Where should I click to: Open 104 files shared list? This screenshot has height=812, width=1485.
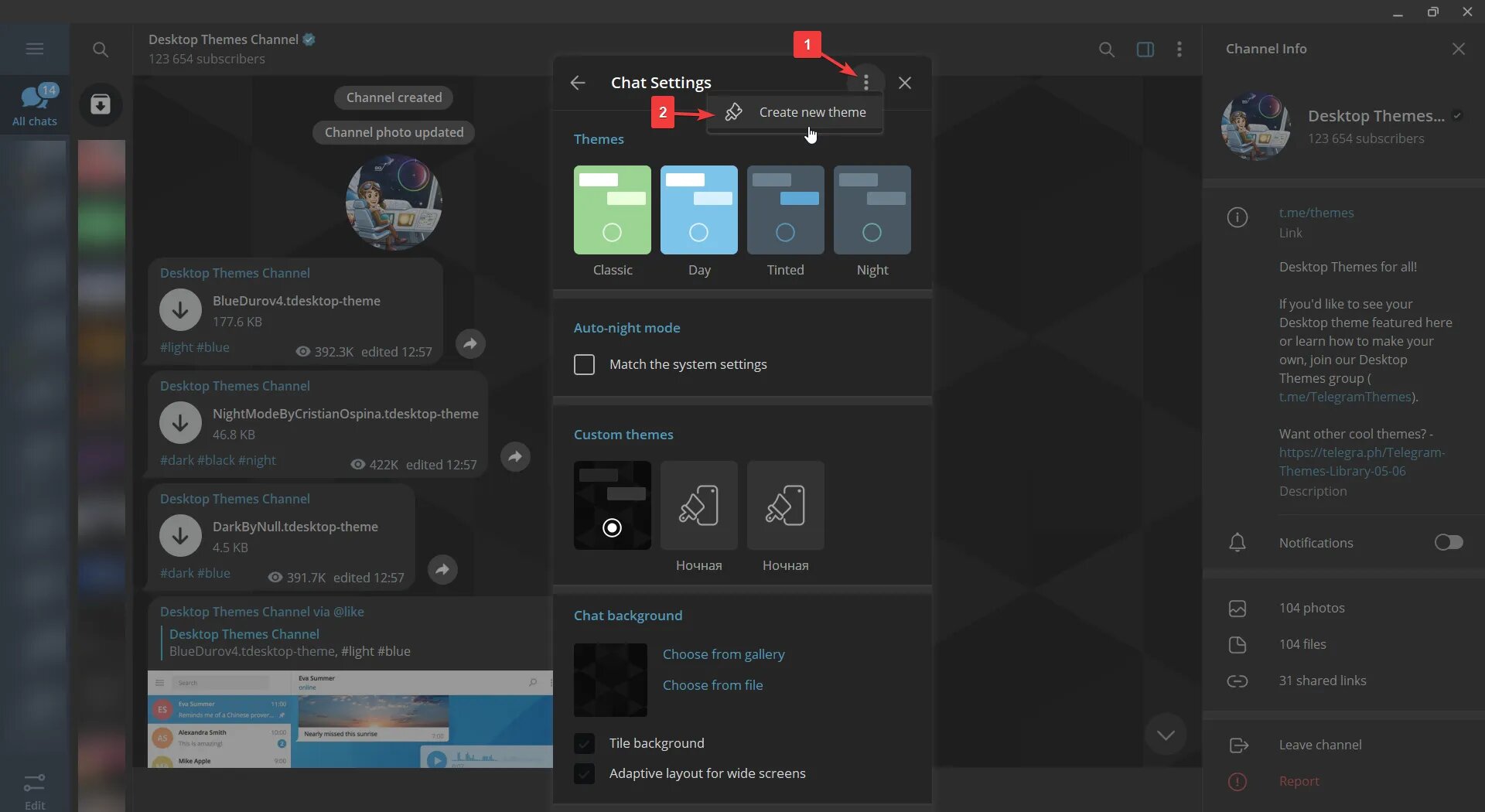point(1302,644)
